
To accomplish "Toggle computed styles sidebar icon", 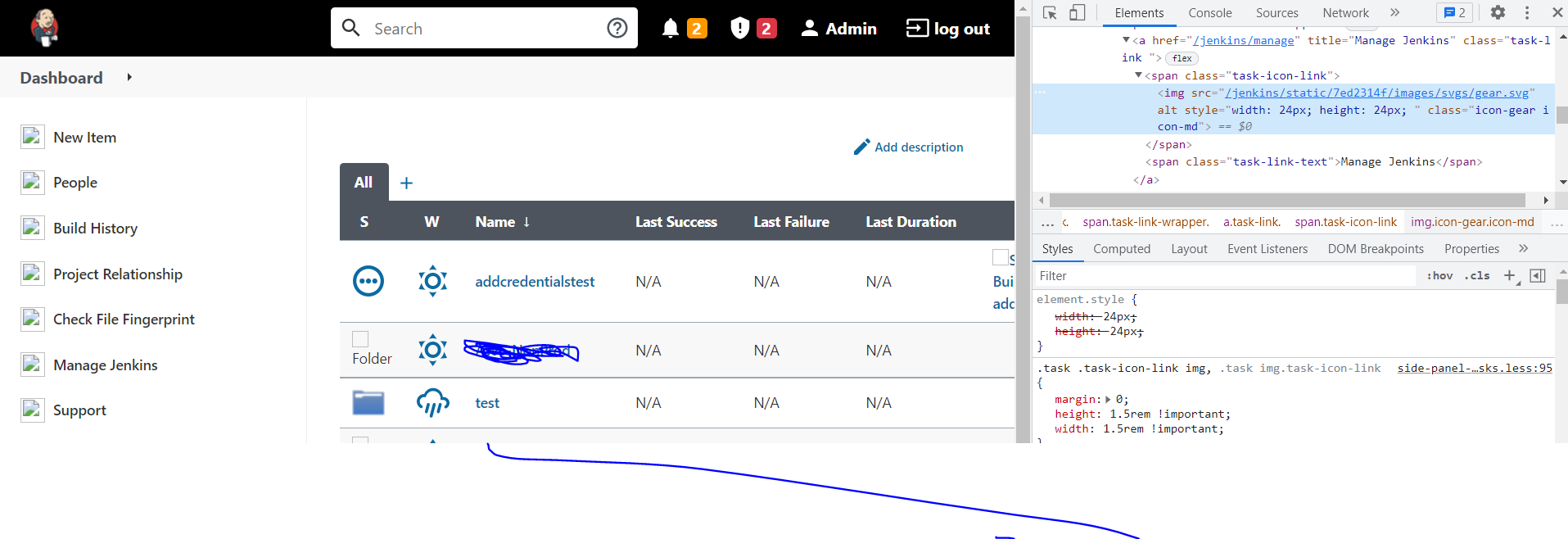I will [x=1538, y=276].
